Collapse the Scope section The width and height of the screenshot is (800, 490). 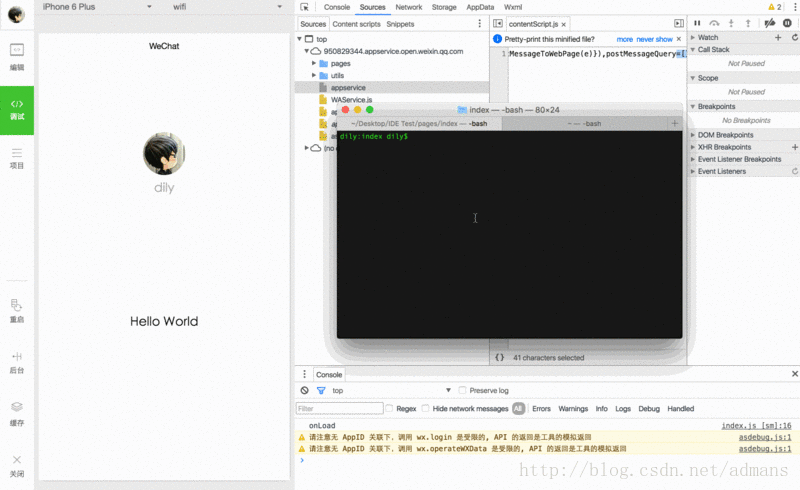click(693, 78)
